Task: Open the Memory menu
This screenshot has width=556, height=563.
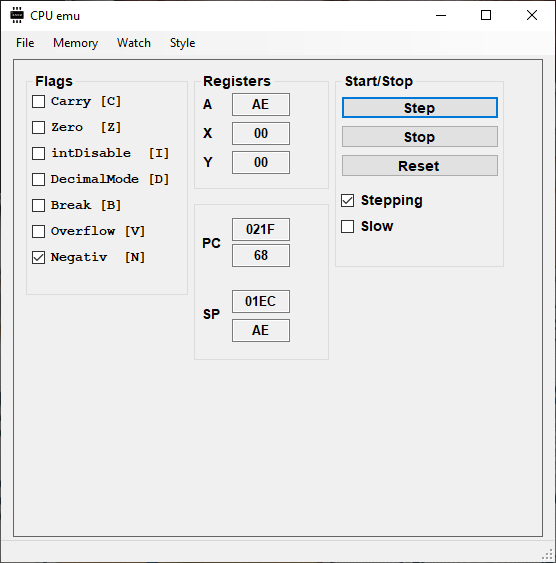Action: (75, 43)
